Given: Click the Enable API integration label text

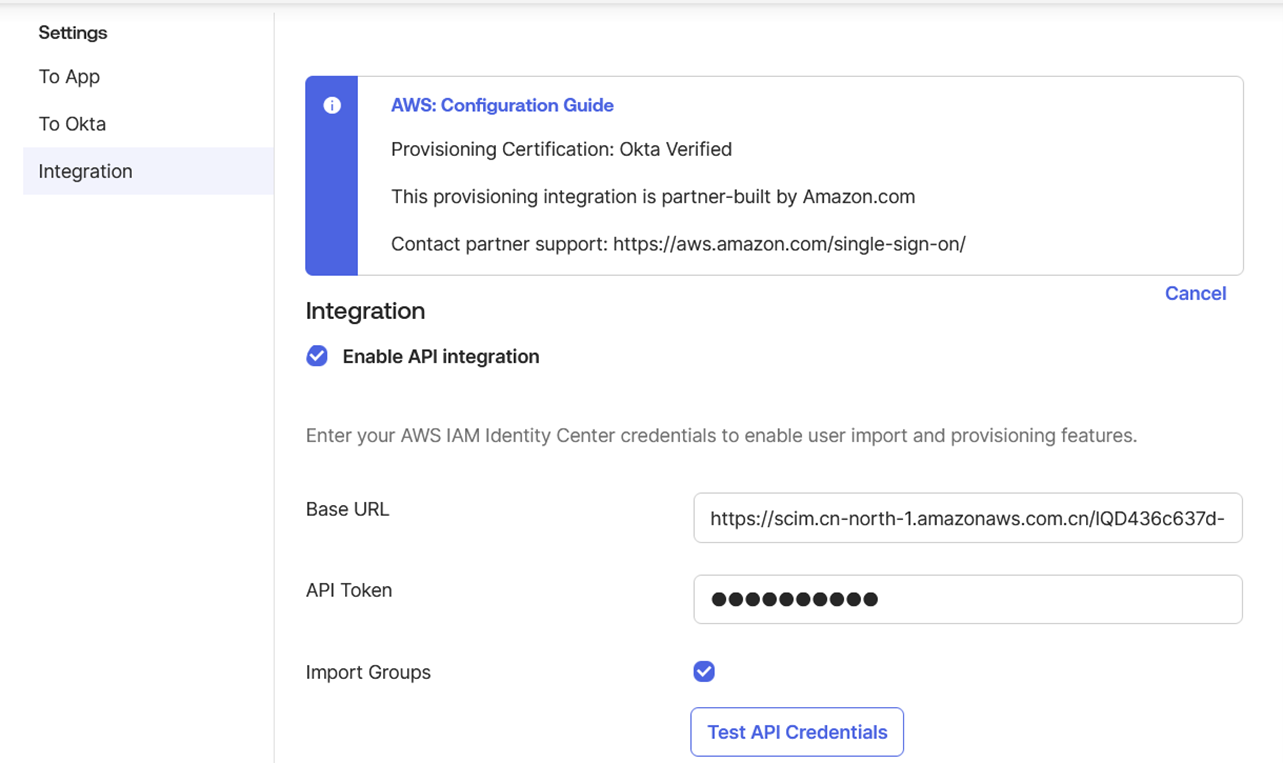Looking at the screenshot, I should (440, 357).
